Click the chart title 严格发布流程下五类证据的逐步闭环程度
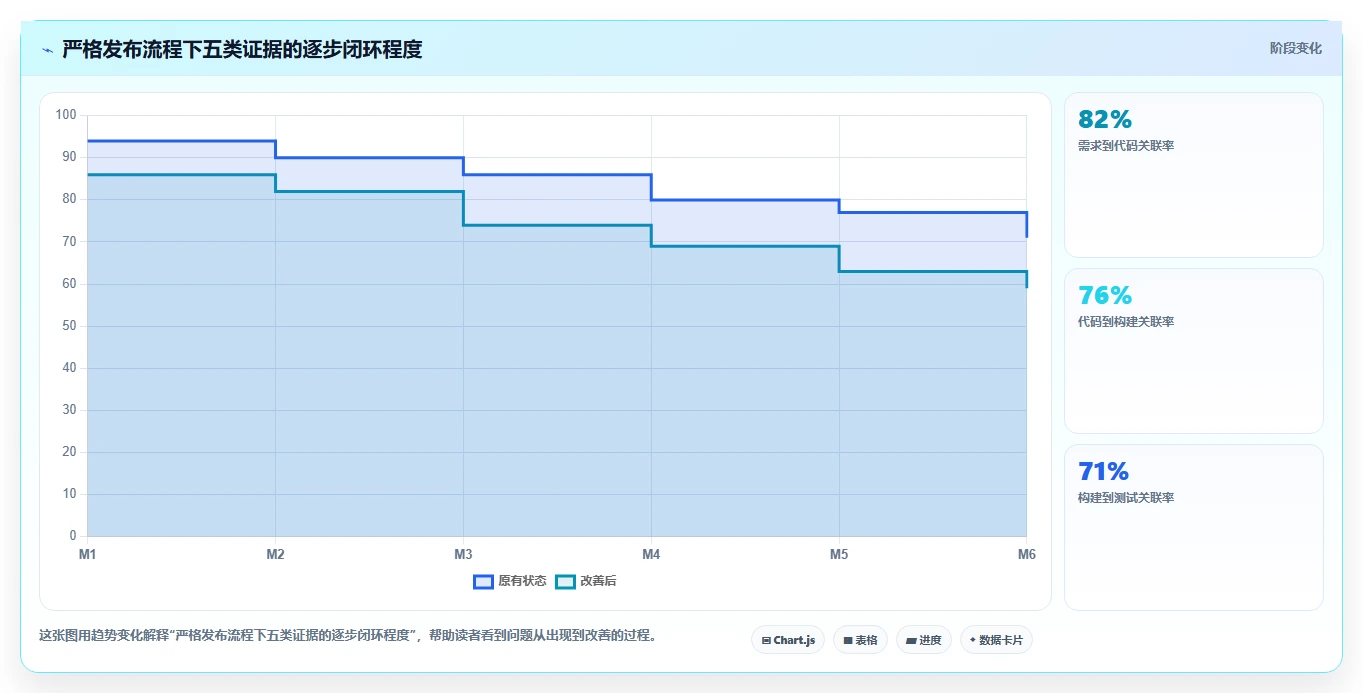1363x693 pixels. [x=242, y=49]
